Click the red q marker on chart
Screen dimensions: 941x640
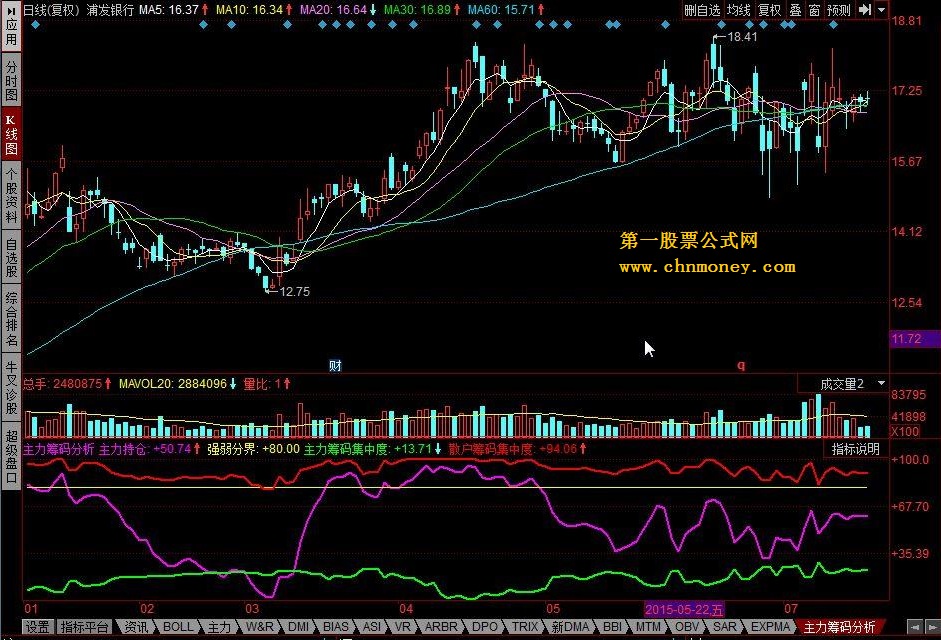pos(741,365)
